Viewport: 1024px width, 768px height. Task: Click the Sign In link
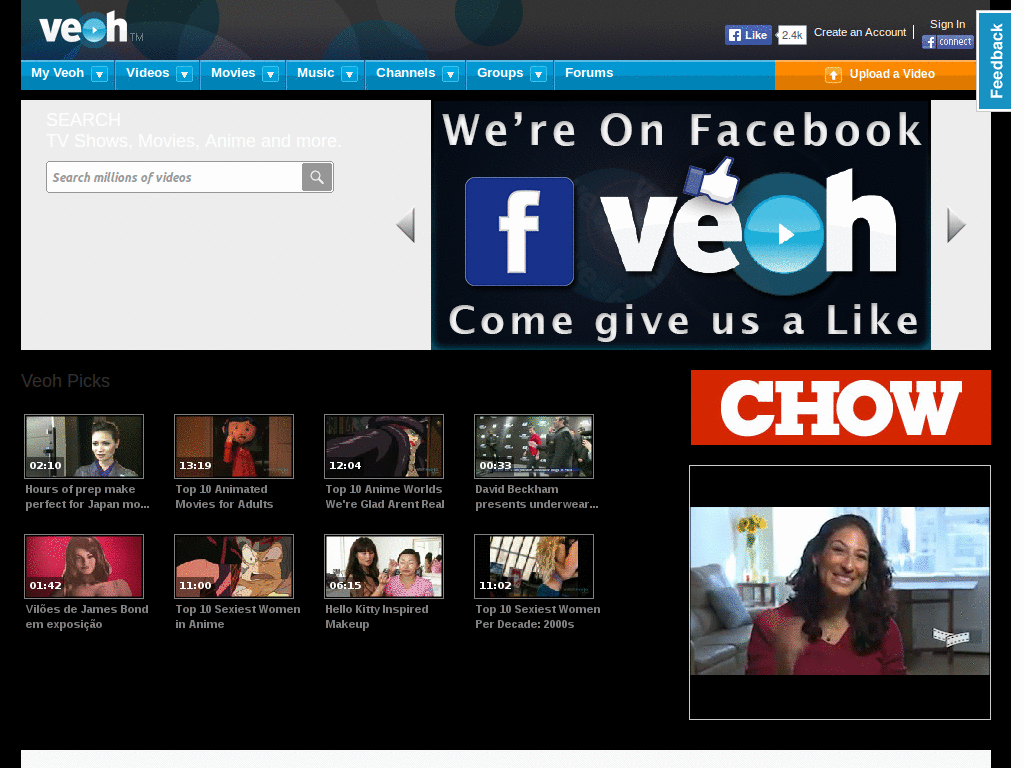(x=948, y=24)
